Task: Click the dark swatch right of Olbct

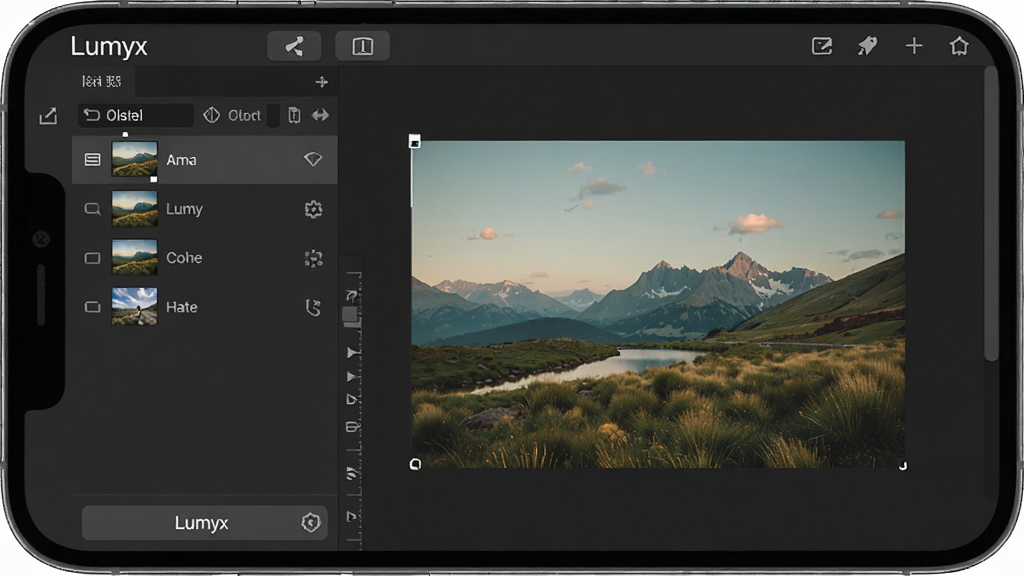Action: (274, 116)
